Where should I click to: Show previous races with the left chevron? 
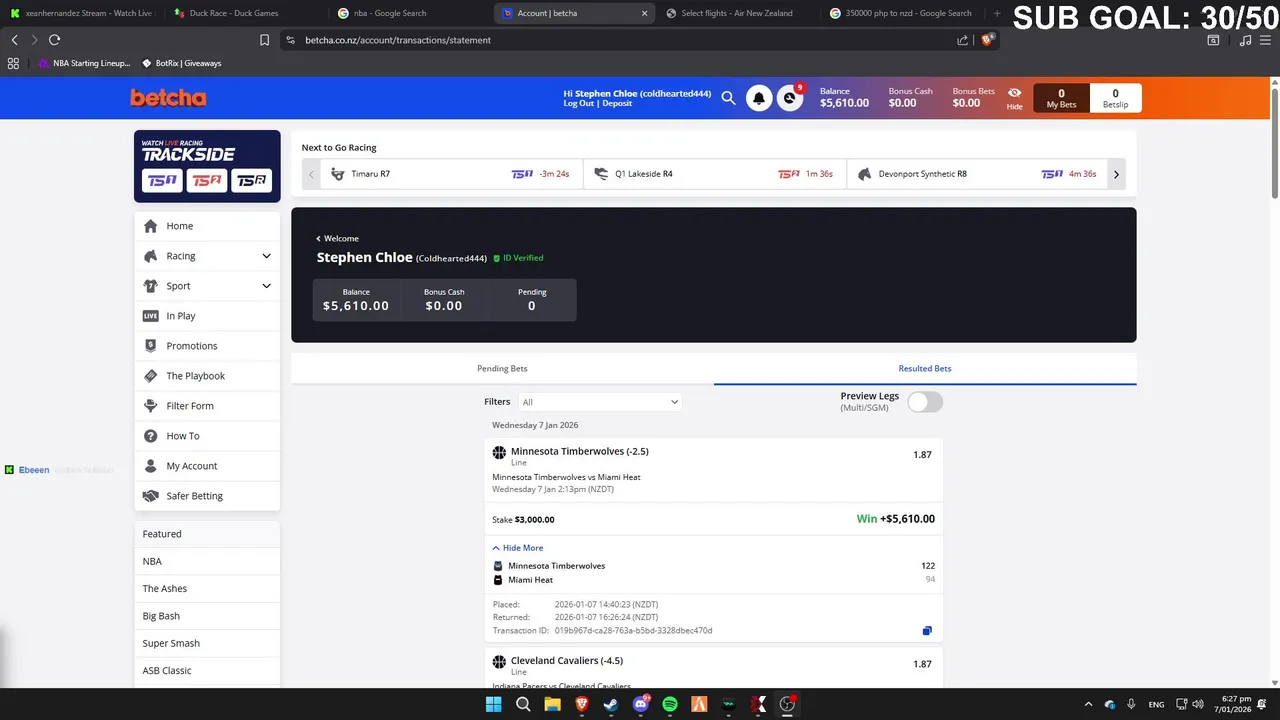311,174
